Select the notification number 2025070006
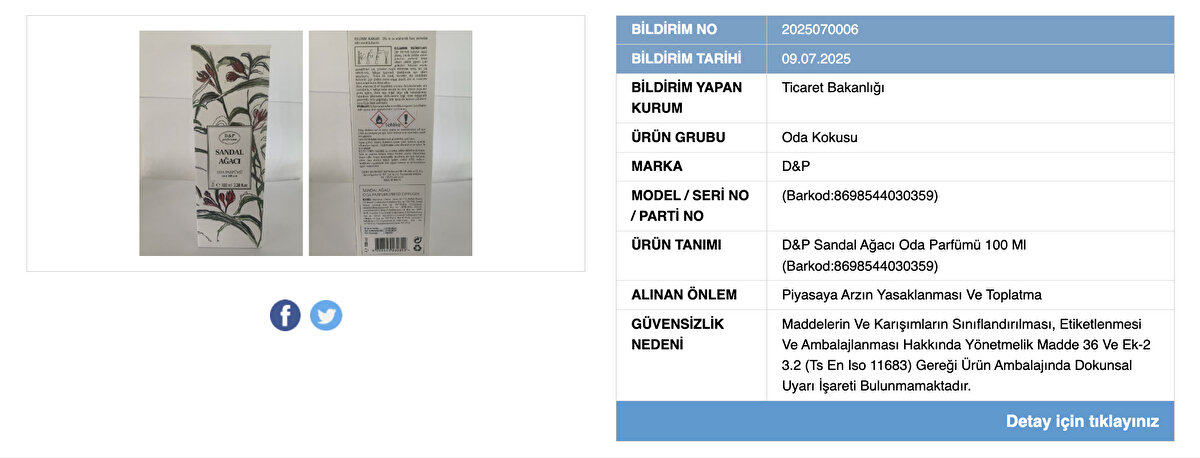Screen dimensions: 1200x458 [820, 30]
